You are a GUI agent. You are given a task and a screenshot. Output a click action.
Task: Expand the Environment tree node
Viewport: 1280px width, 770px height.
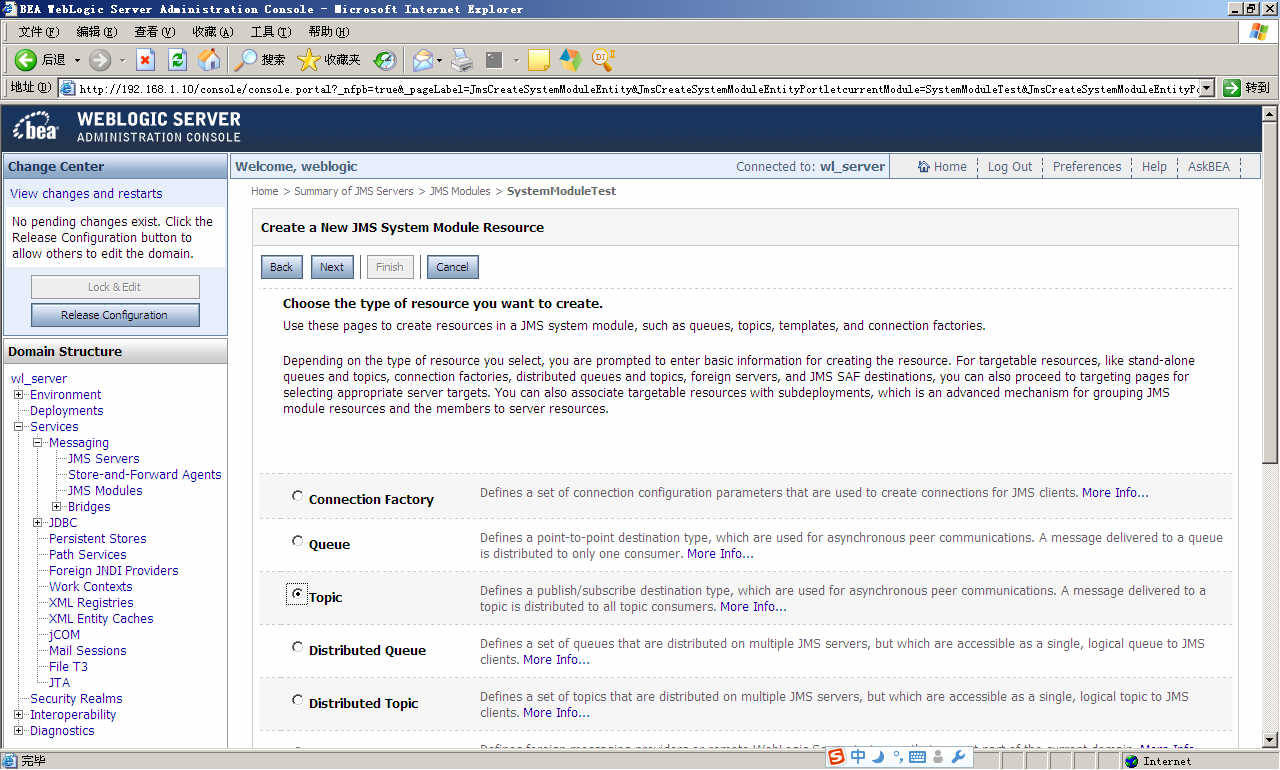tap(18, 395)
